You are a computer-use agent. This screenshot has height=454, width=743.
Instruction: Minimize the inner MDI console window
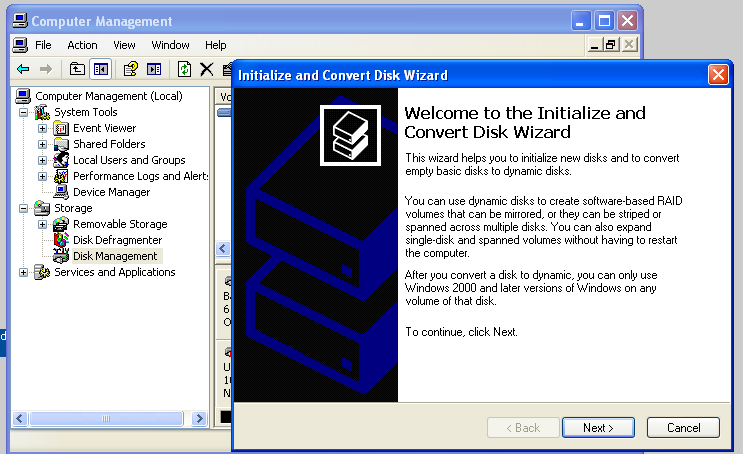(595, 45)
